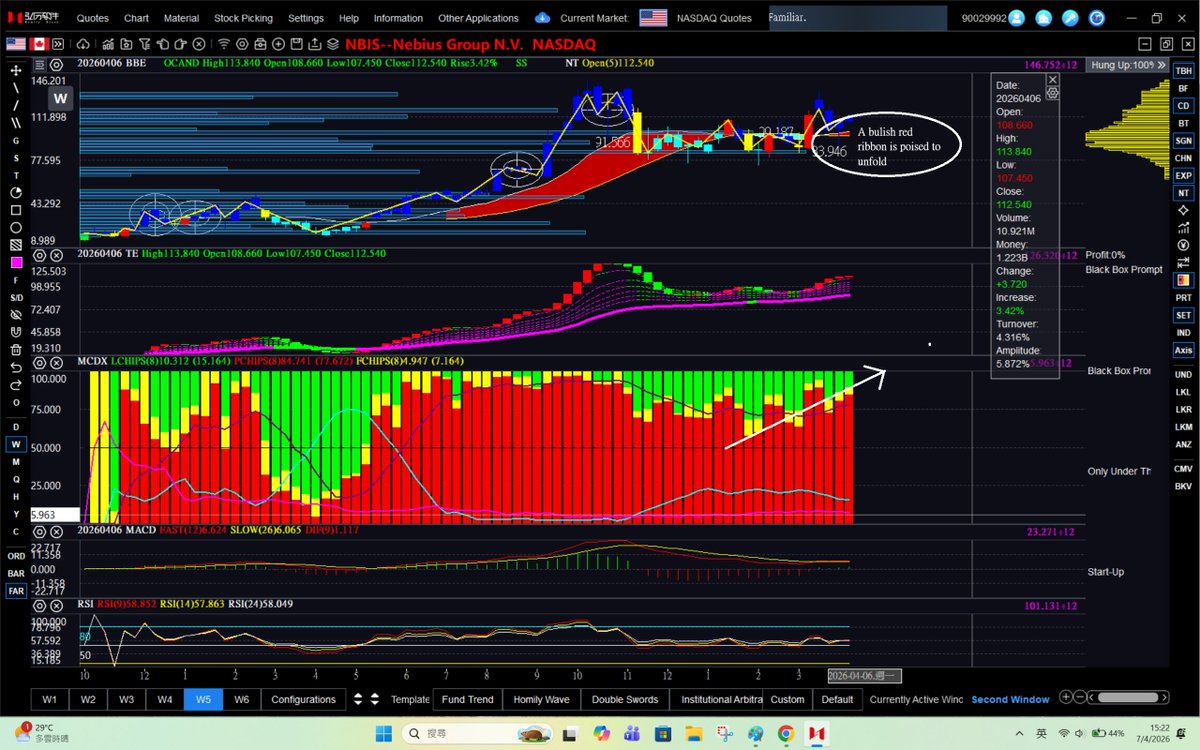Open the Information menu
The width and height of the screenshot is (1200, 750).
398,18
